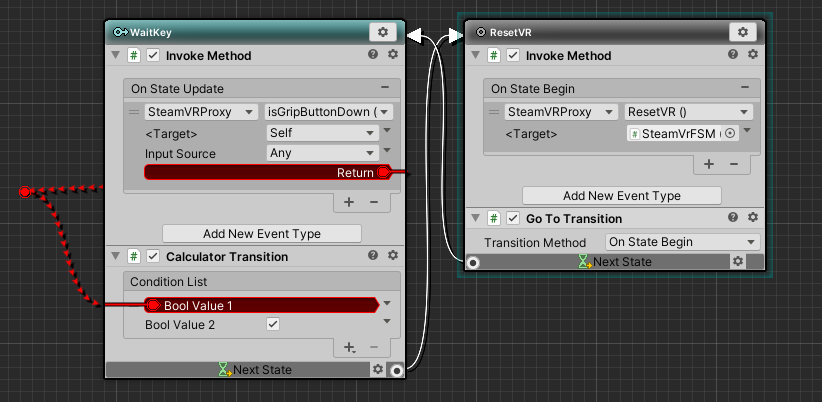Open the Input Source dropdown set to Any
This screenshot has width=822, height=402.
tap(321, 153)
